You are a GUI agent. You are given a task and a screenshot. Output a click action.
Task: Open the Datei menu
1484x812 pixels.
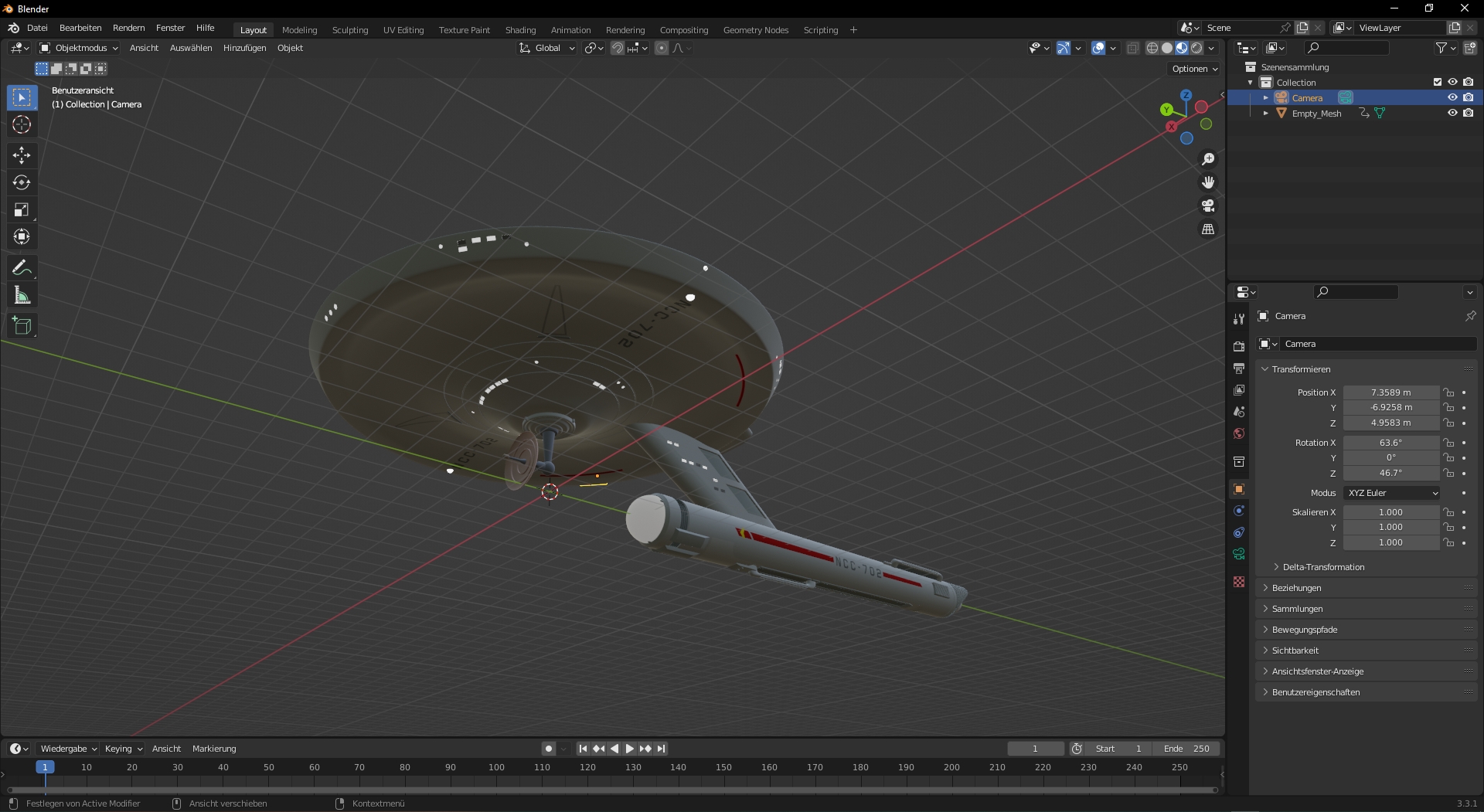click(x=37, y=29)
